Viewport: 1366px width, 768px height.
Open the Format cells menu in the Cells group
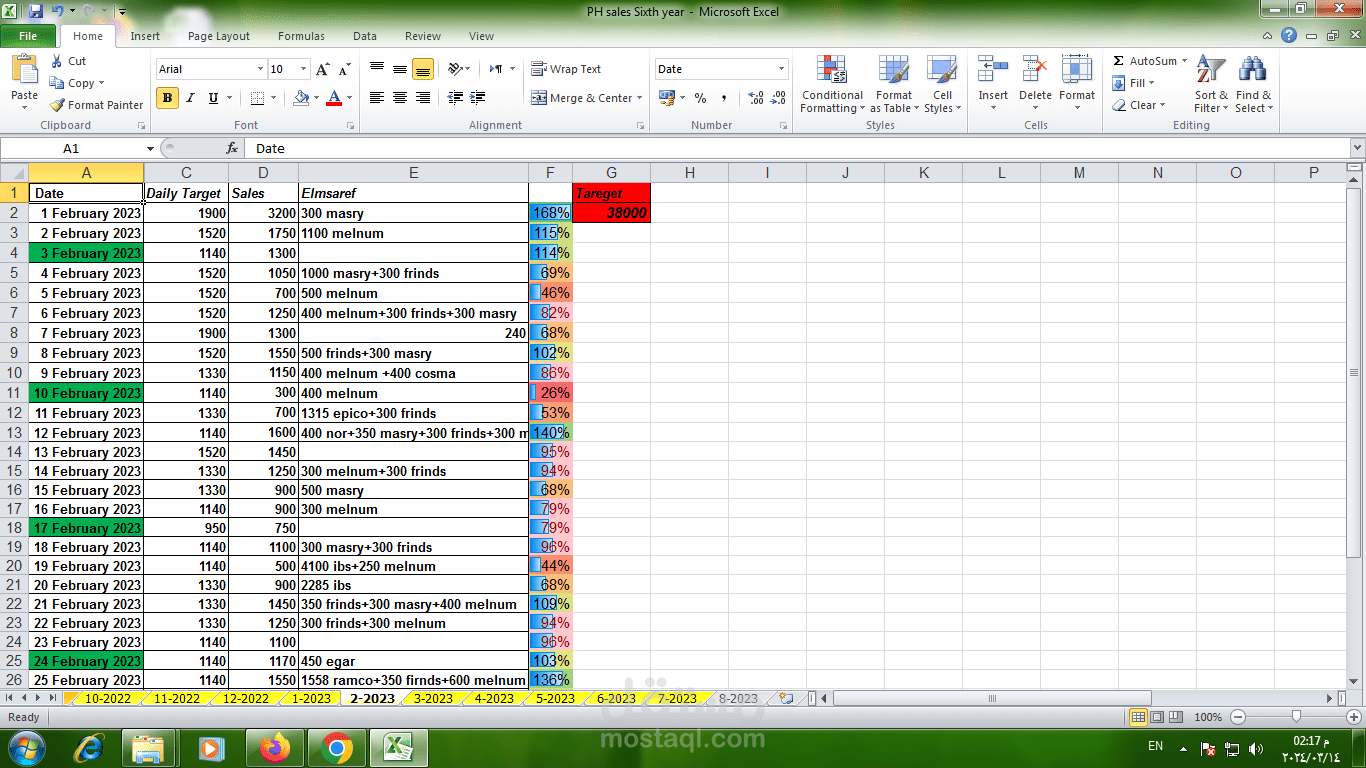[x=1077, y=84]
